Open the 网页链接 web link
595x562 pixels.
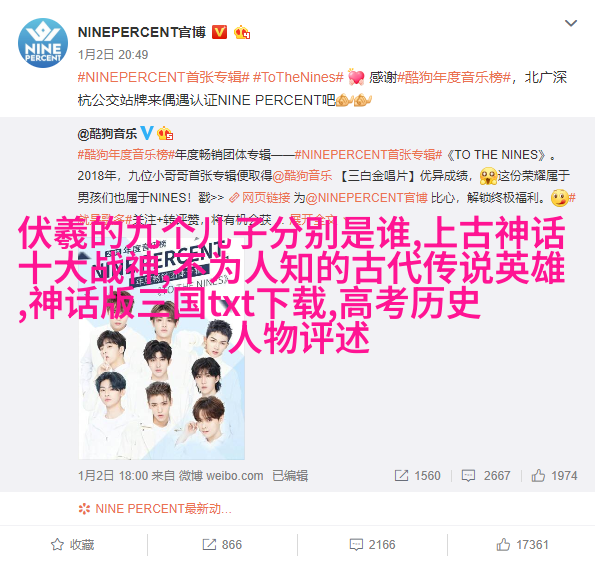tap(260, 198)
